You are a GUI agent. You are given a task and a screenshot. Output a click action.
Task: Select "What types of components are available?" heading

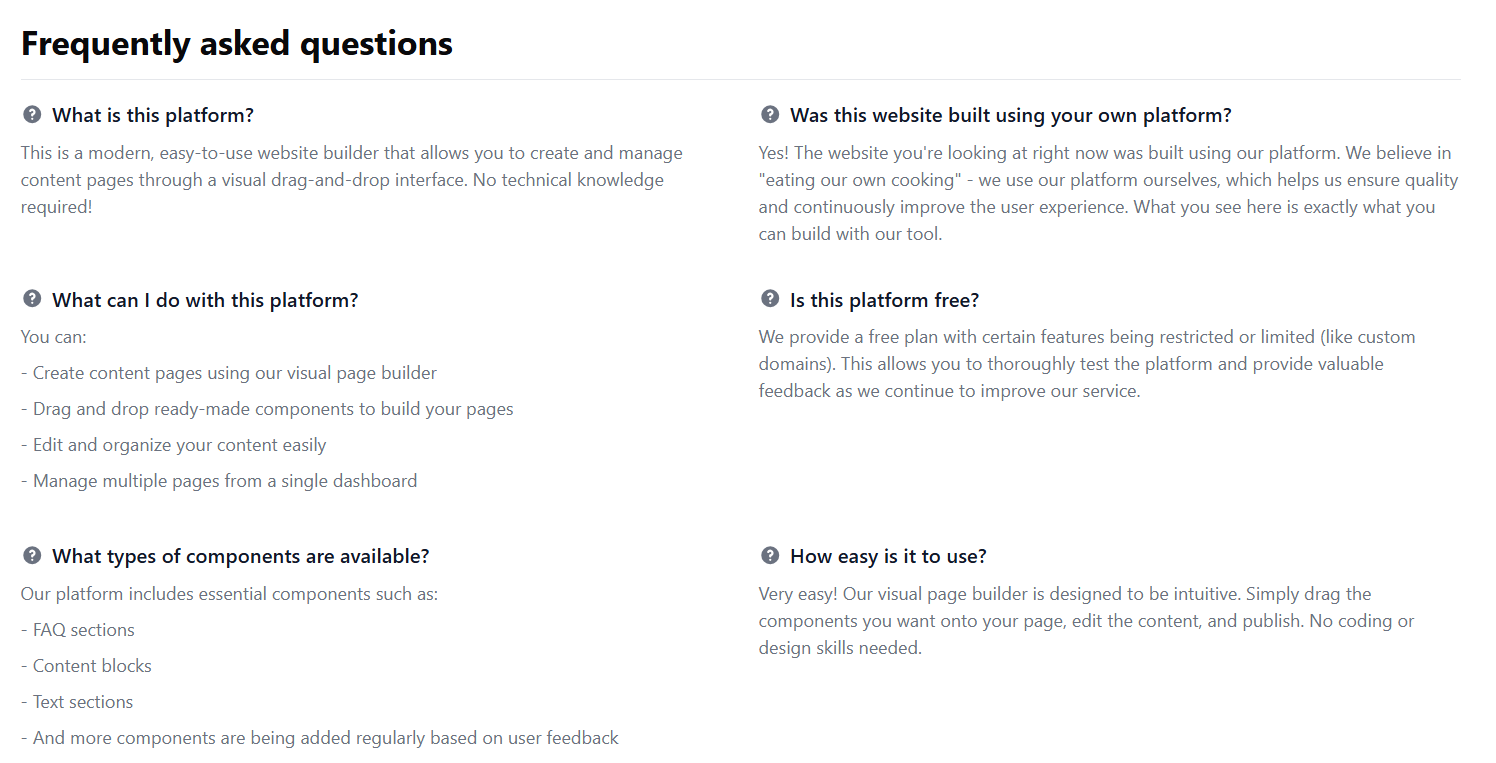point(240,556)
